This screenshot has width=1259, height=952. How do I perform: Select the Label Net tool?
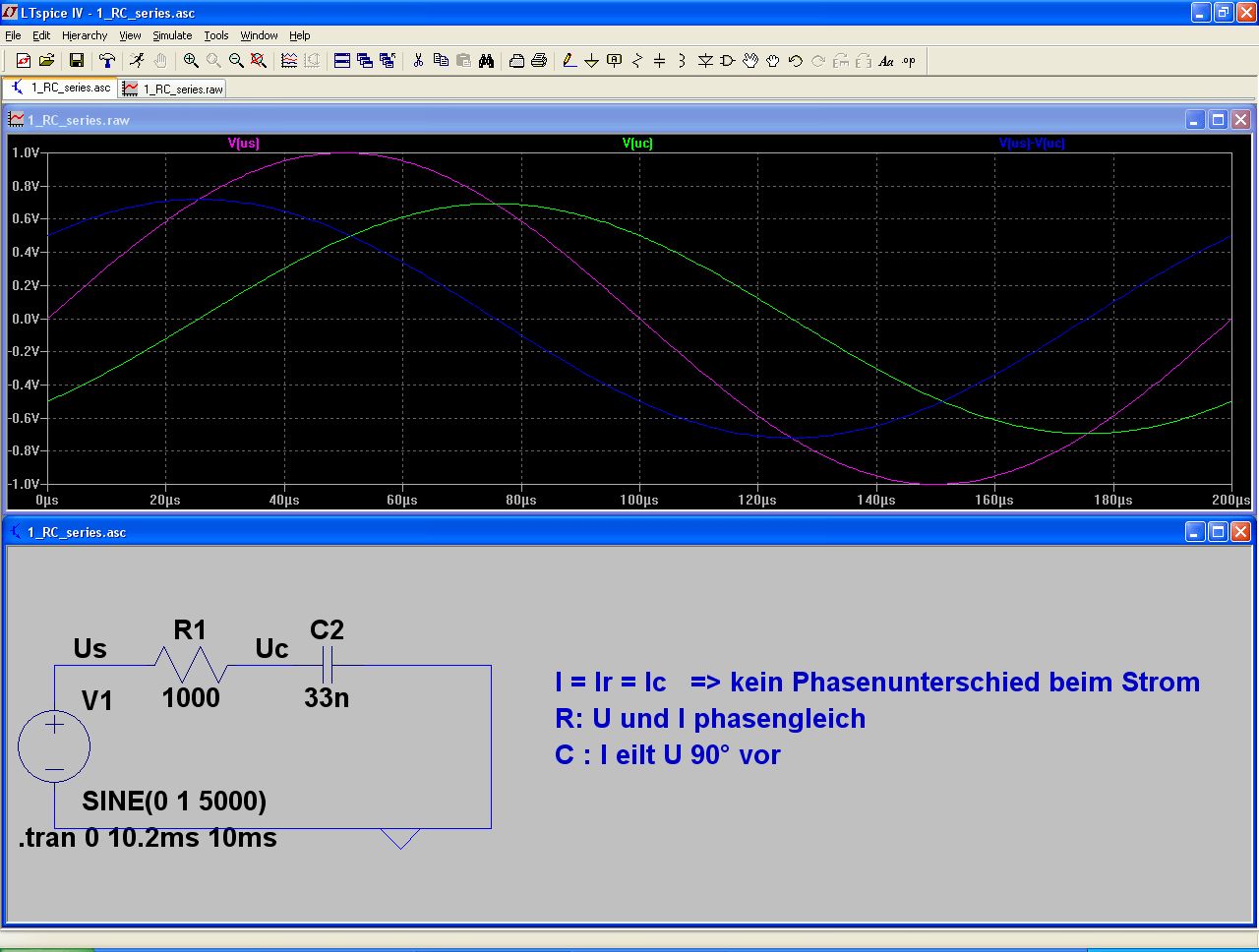point(614,61)
